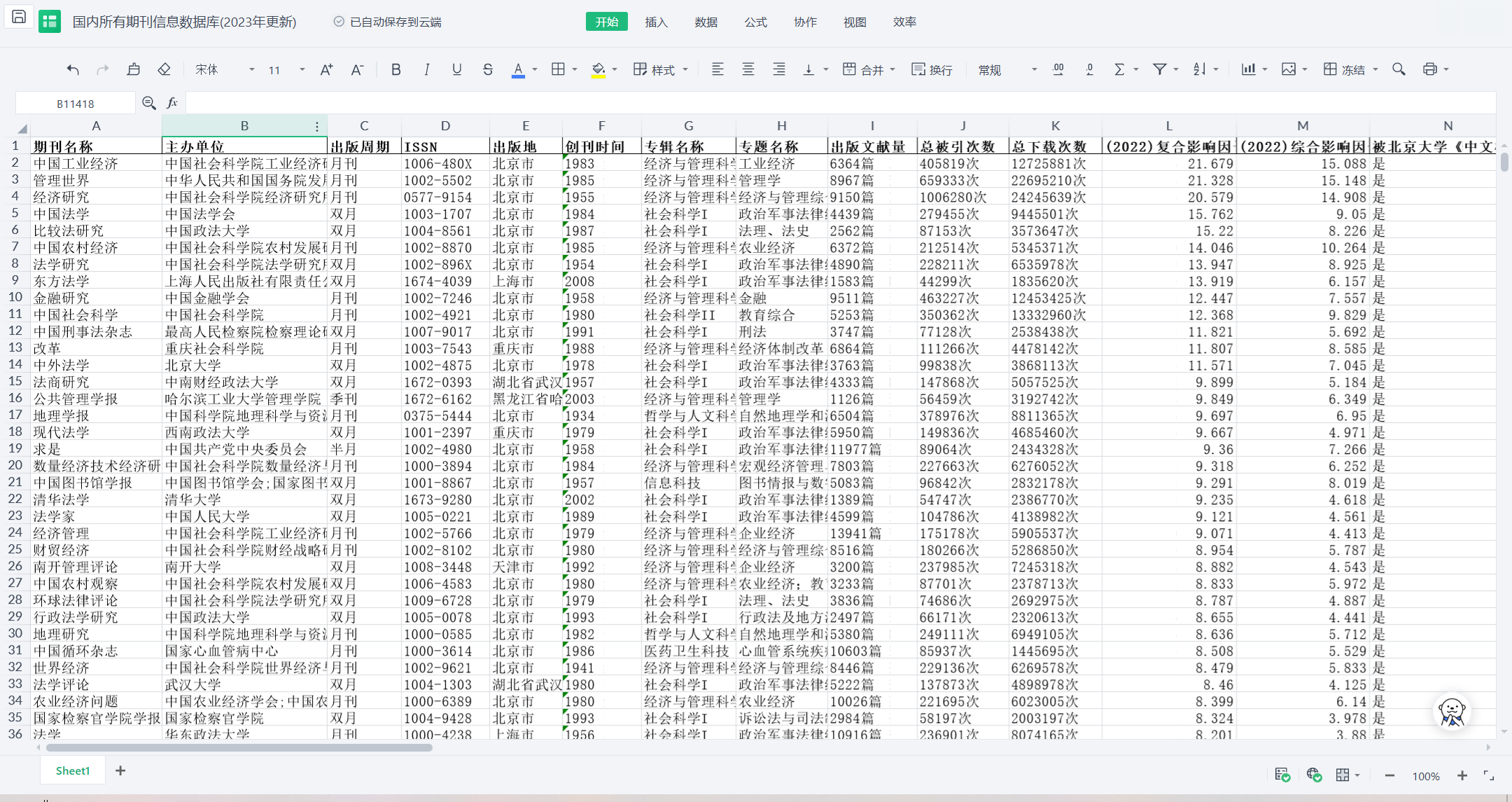
Task: Toggle italic formatting
Action: [426, 69]
